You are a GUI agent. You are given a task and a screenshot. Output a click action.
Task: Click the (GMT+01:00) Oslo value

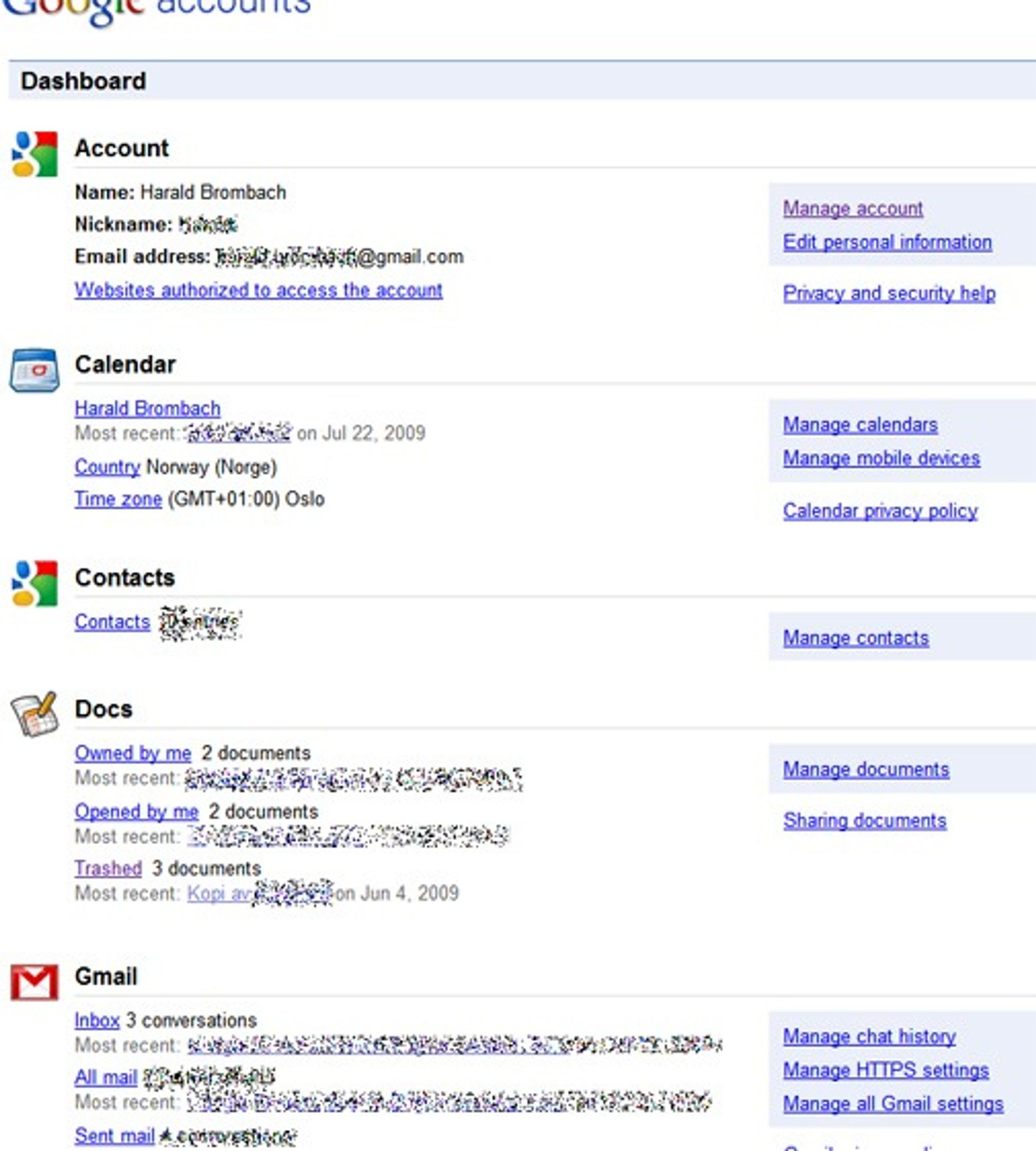coord(246,499)
